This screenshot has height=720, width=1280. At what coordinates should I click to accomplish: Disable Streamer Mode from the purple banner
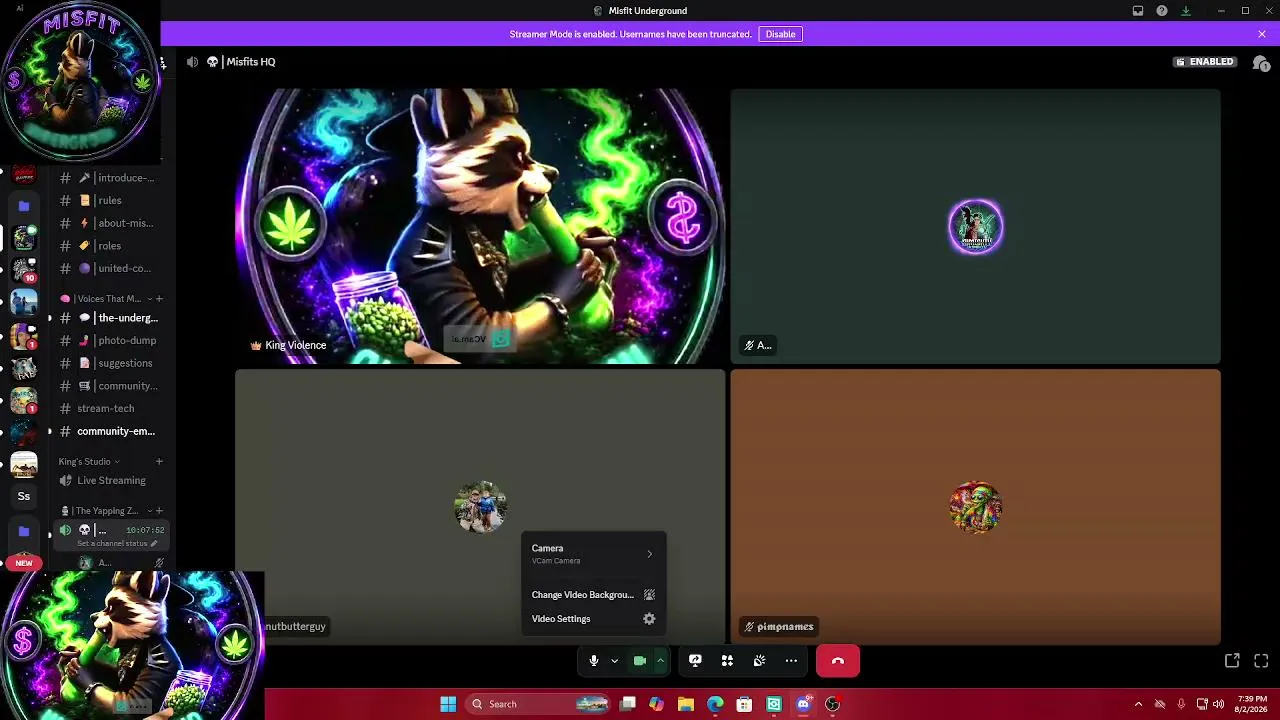tap(780, 34)
